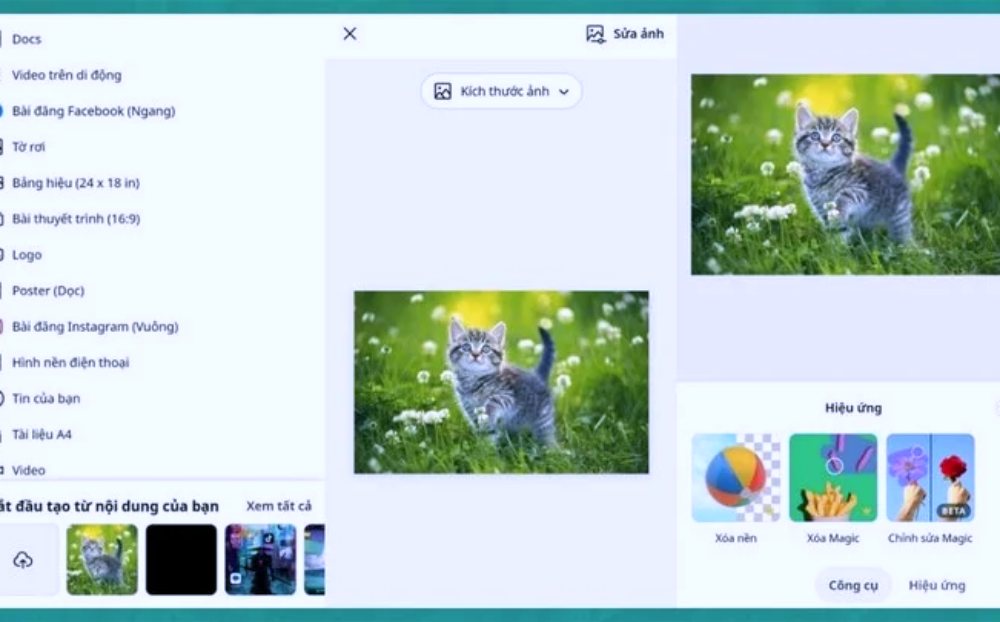Viewport: 1000px width, 622px height.
Task: Choose Bài đăng Facebook (Ngang) option
Action: [x=93, y=111]
